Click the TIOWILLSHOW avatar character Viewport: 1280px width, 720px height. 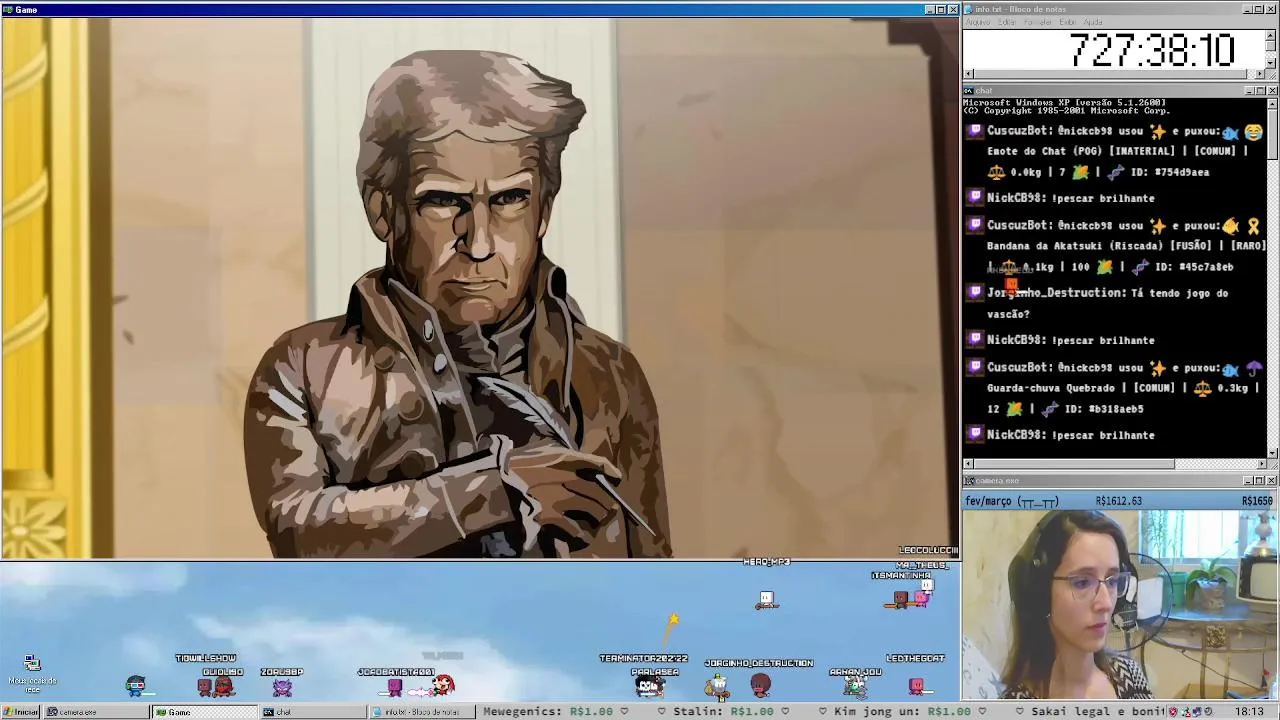[x=205, y=686]
